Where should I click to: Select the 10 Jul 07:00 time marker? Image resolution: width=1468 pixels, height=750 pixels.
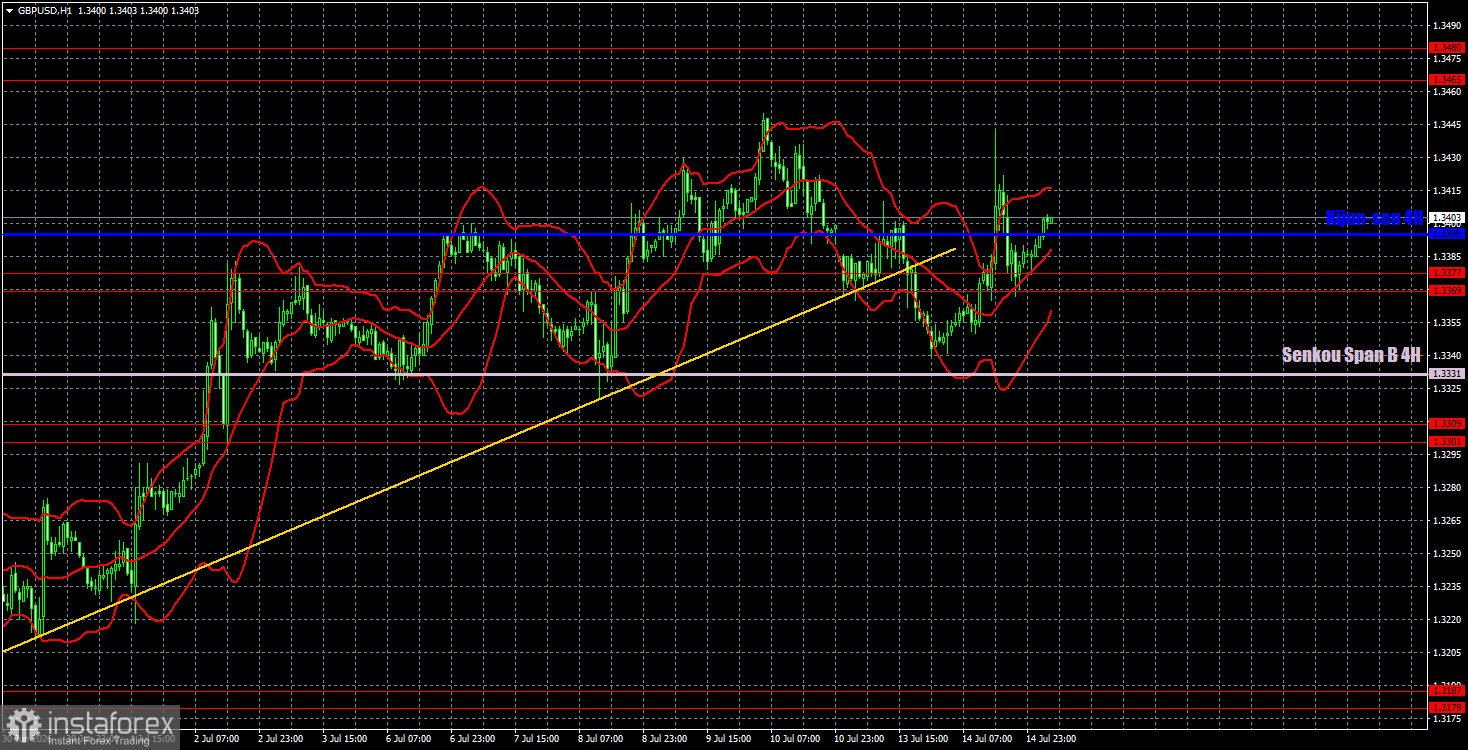(794, 739)
